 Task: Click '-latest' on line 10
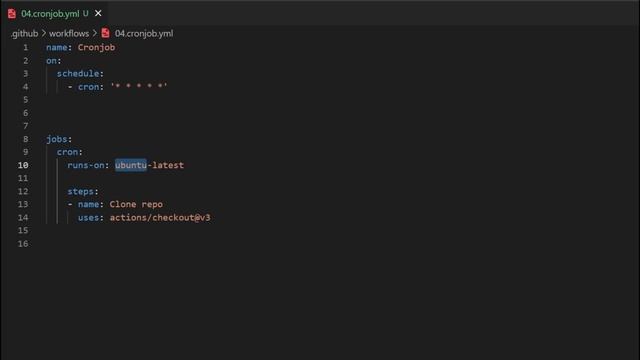coord(165,165)
